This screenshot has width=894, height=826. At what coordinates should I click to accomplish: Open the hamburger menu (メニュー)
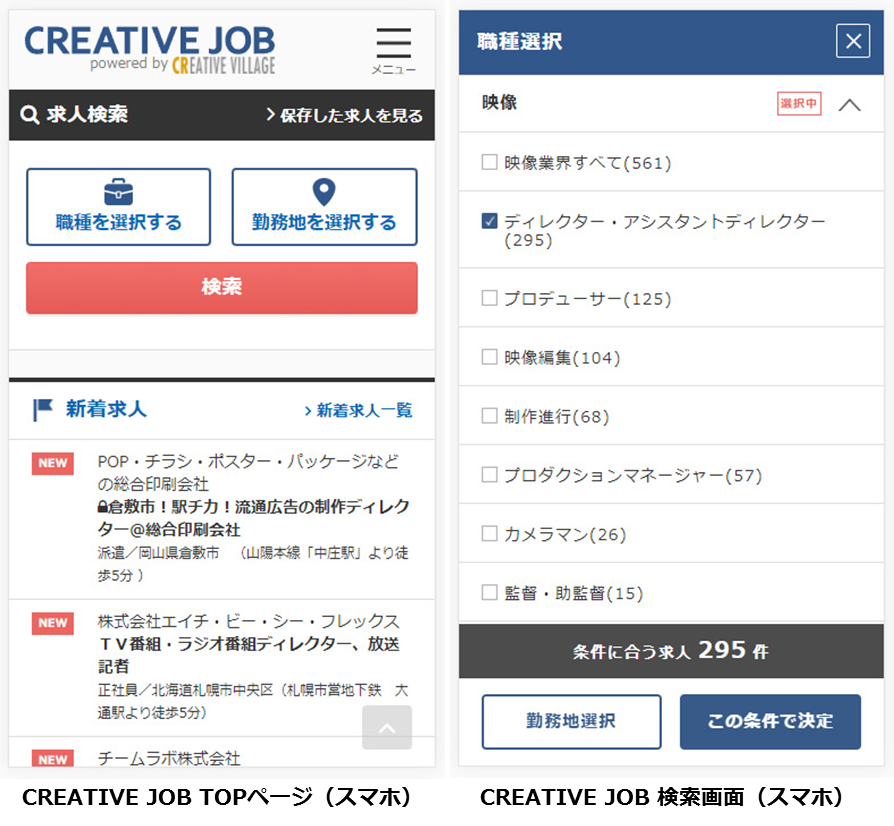393,51
